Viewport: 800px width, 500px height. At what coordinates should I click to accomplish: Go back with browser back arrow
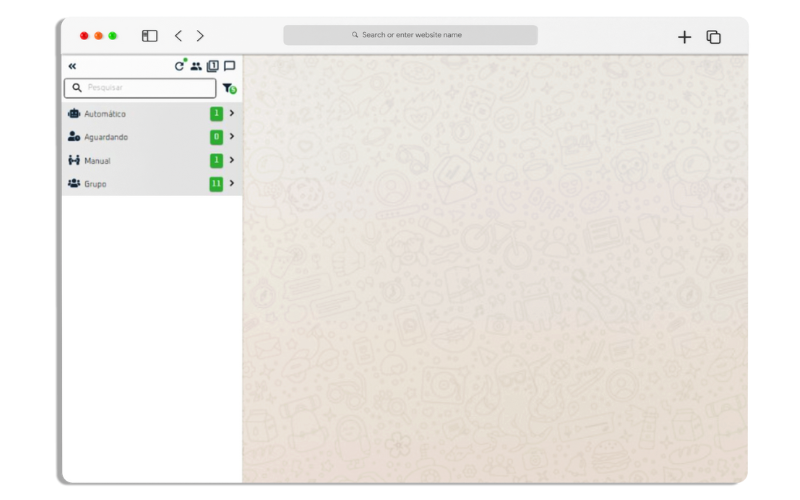point(178,36)
